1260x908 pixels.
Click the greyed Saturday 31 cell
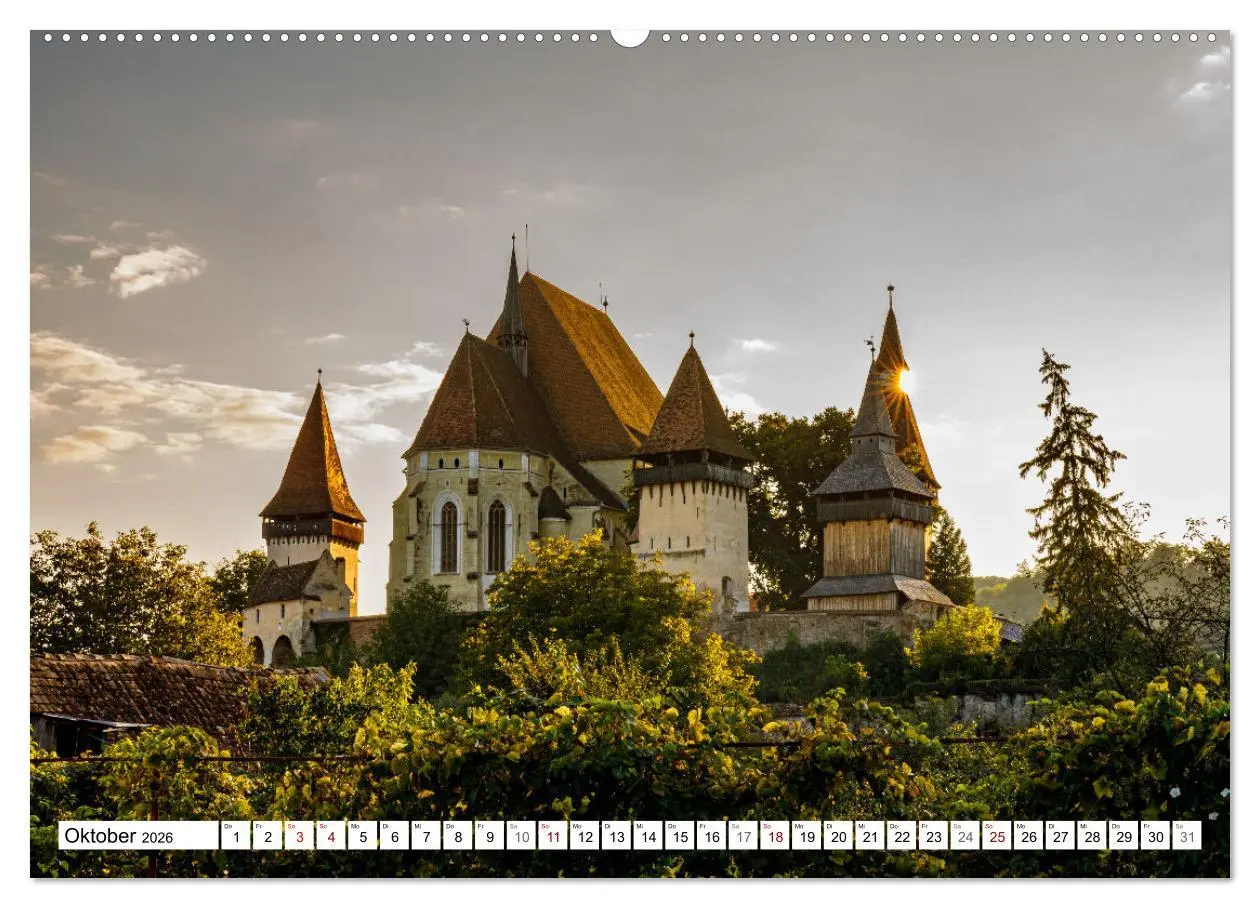[x=1187, y=836]
